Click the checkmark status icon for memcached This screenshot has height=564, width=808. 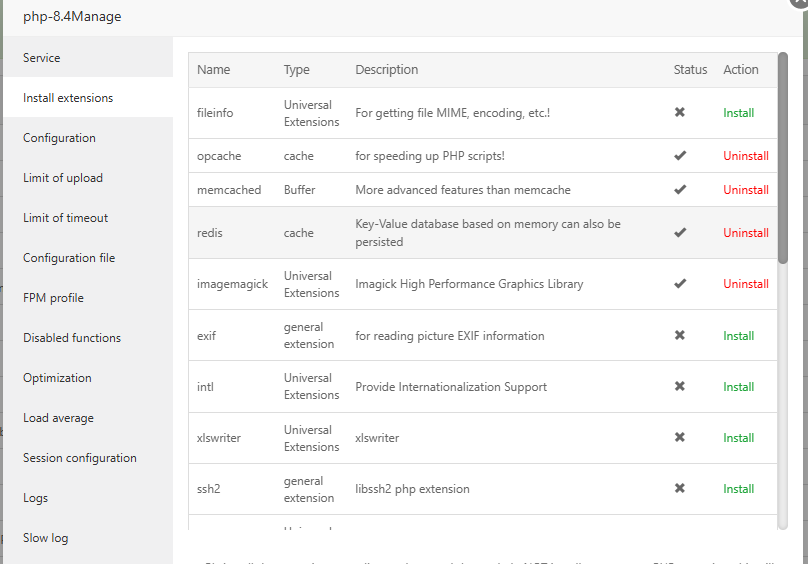pos(680,190)
